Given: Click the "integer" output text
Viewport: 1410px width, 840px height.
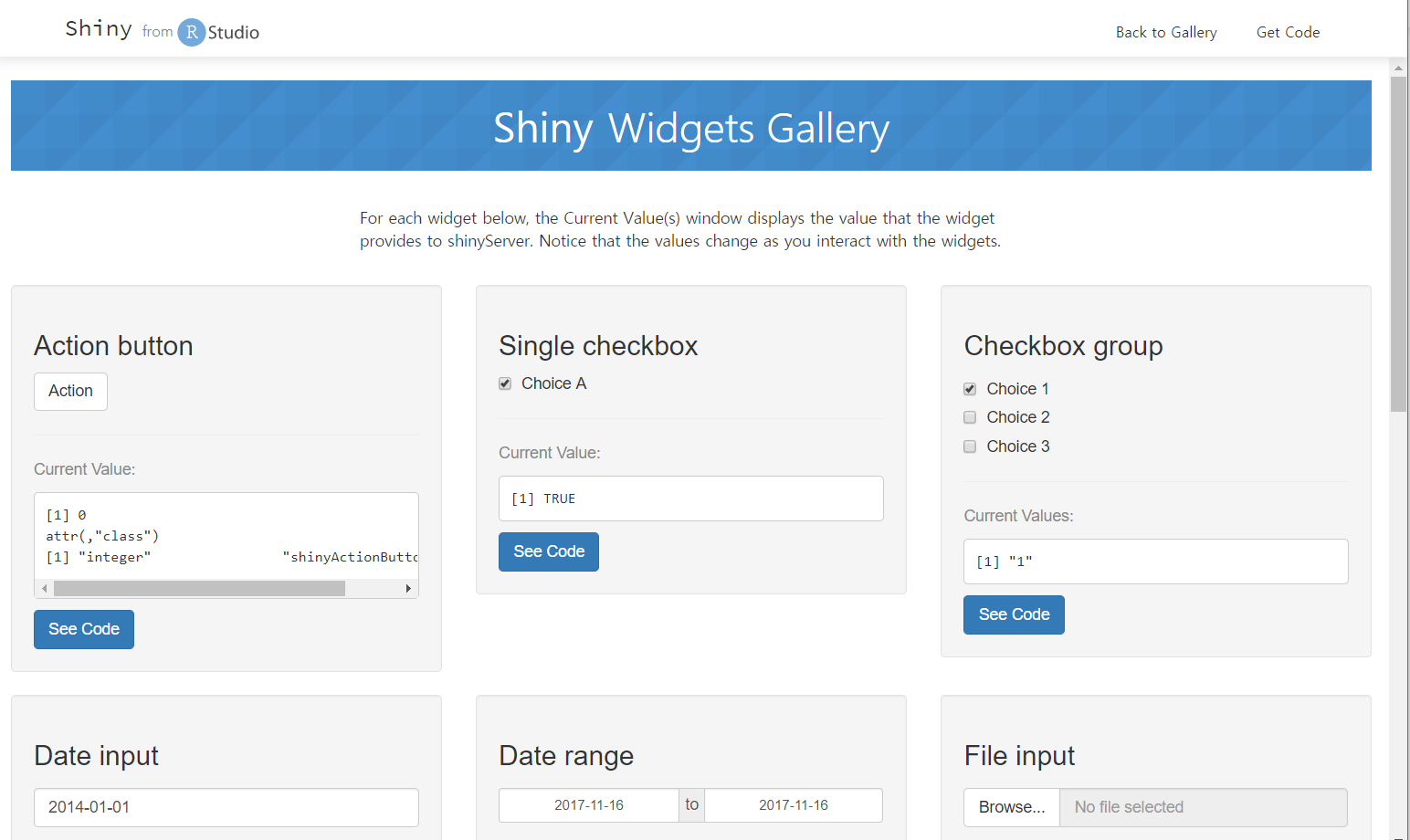Looking at the screenshot, I should pos(115,557).
